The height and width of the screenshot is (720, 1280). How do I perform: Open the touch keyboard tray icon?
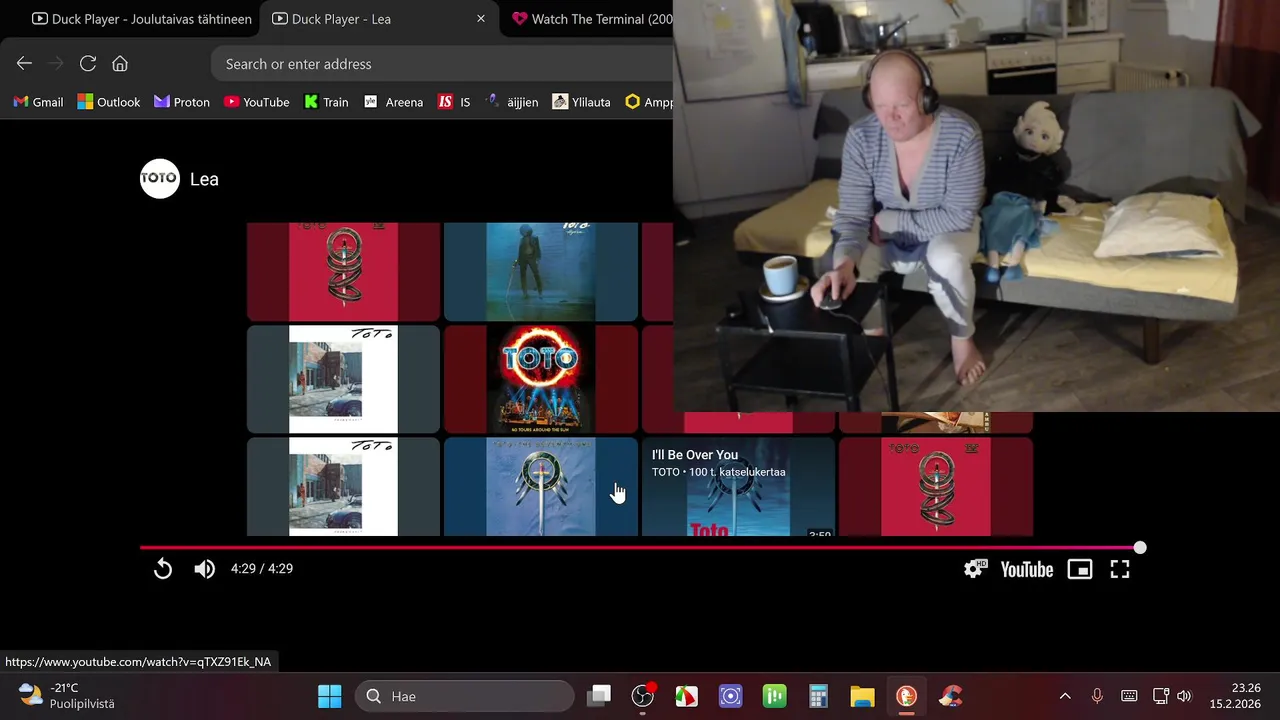(1129, 696)
